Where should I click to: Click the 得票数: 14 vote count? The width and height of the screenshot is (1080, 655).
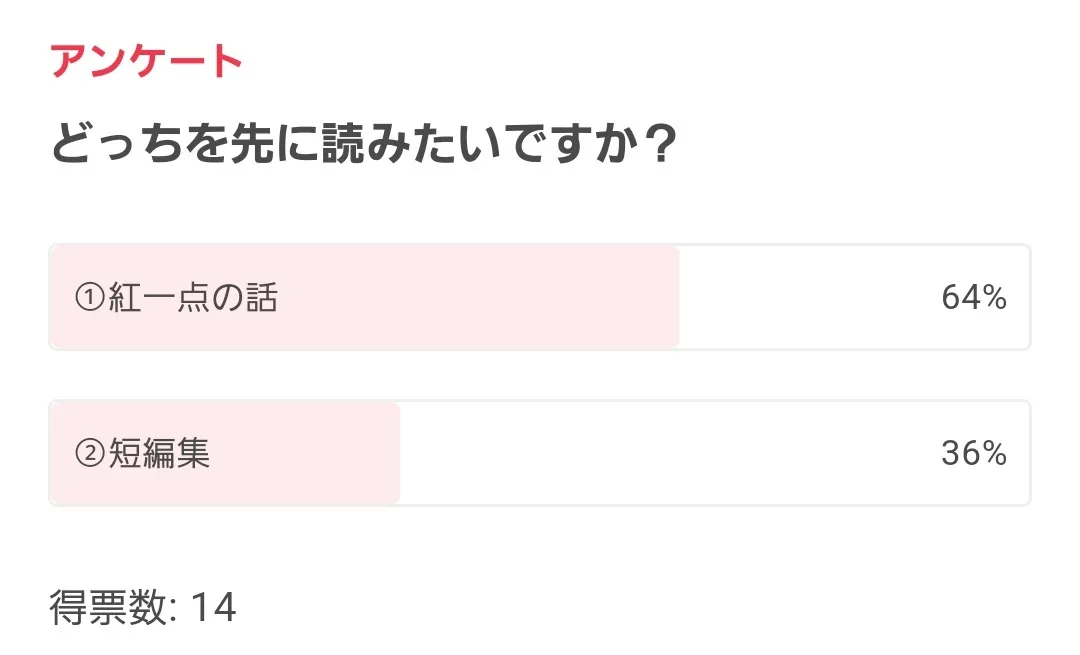coord(143,607)
